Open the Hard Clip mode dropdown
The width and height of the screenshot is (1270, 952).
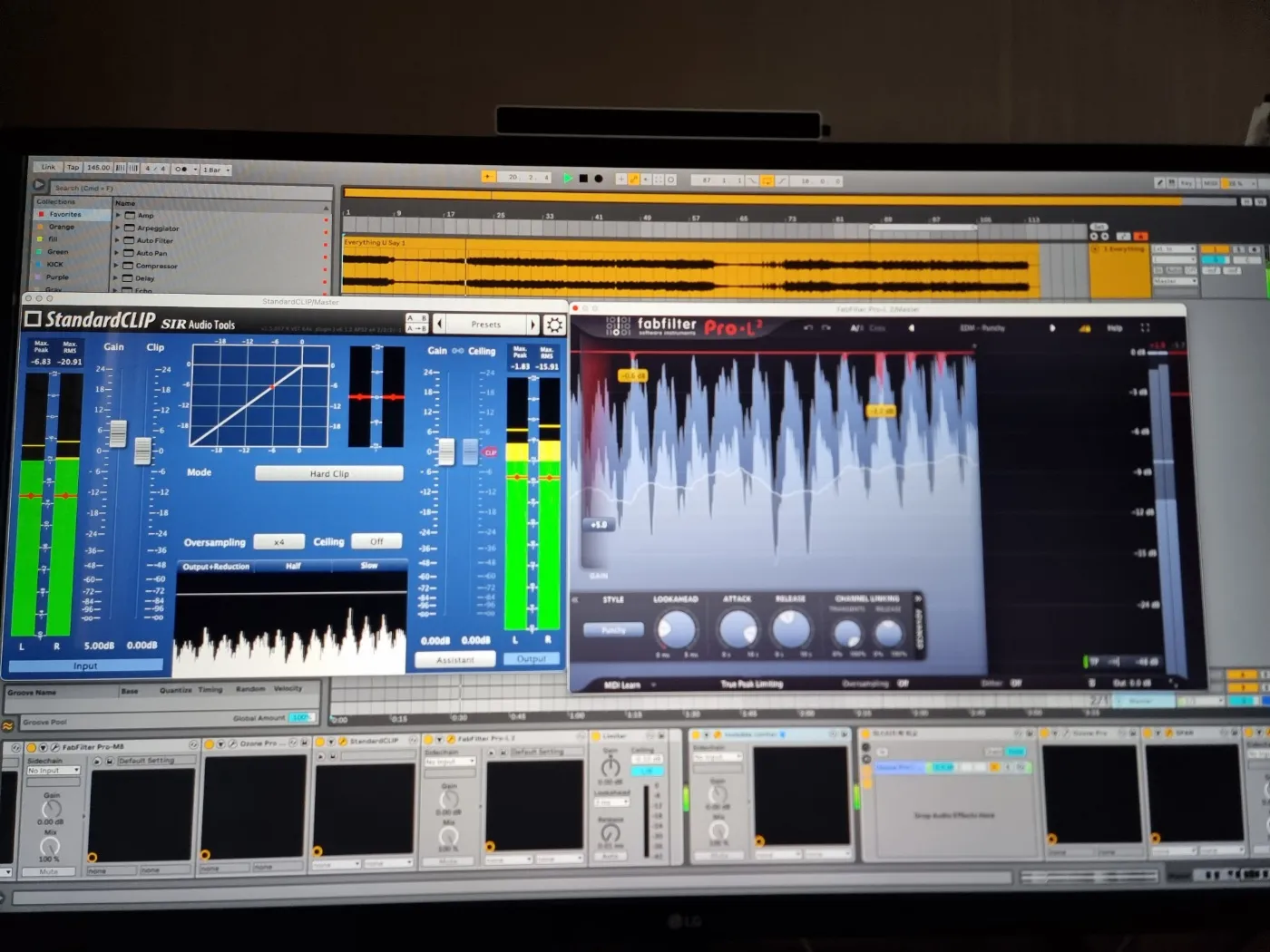[329, 473]
